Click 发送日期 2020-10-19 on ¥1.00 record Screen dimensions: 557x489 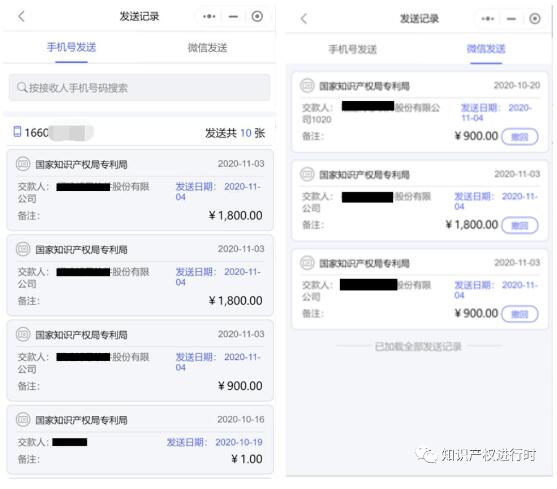tap(215, 442)
